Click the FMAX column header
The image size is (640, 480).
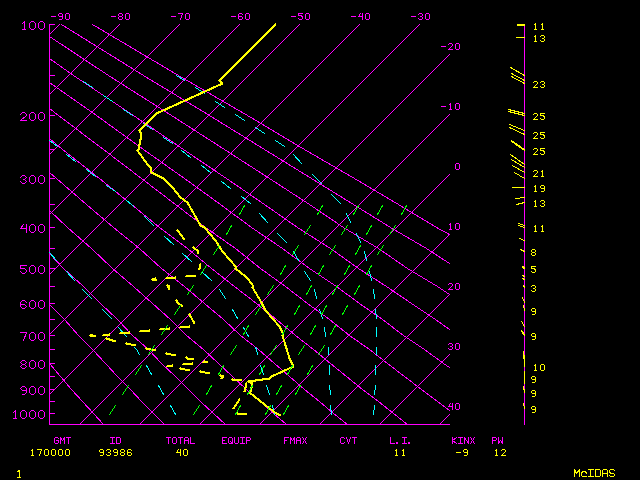click(x=294, y=440)
